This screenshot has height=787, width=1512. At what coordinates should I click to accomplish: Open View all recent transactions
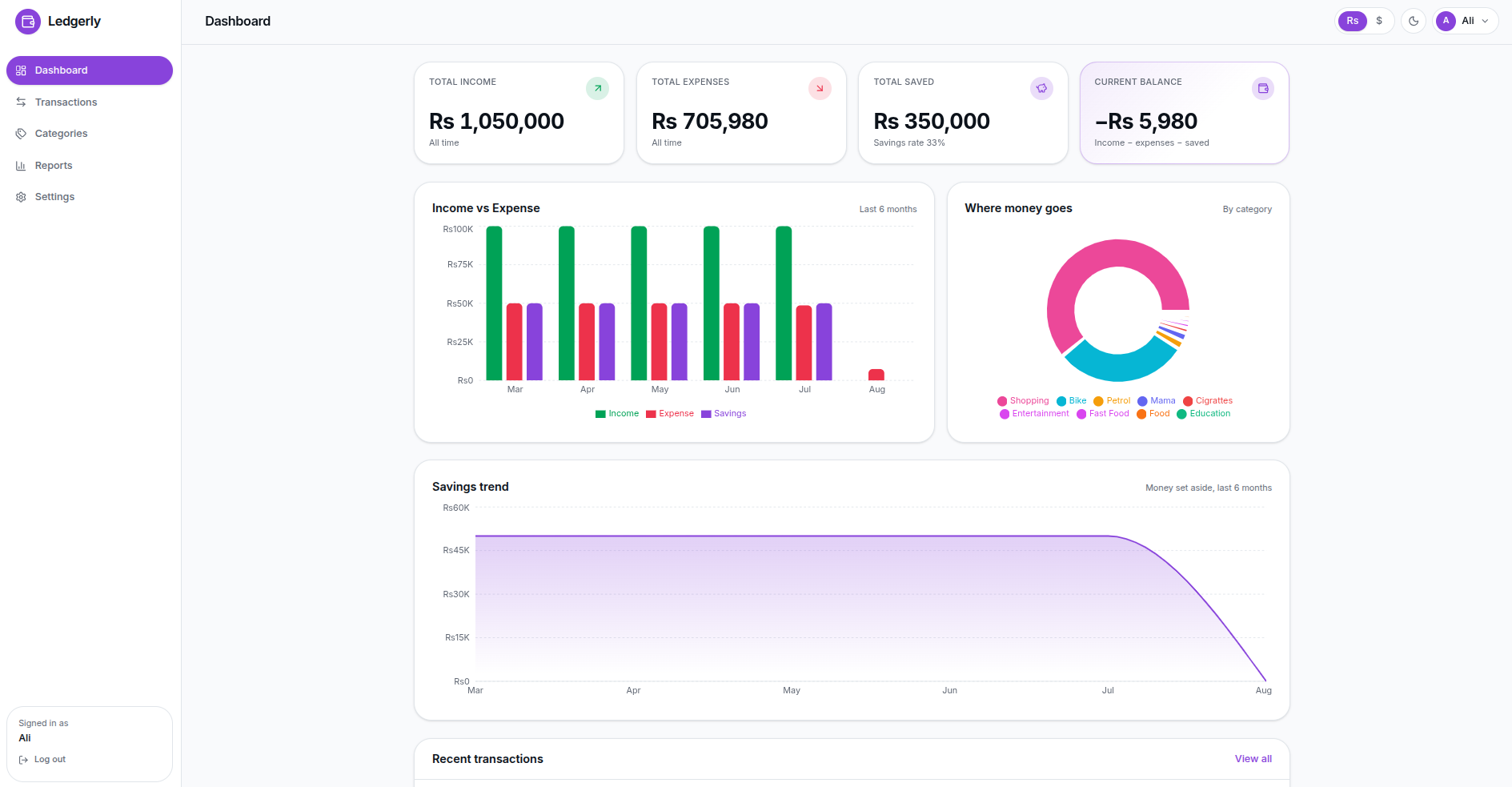click(1253, 759)
